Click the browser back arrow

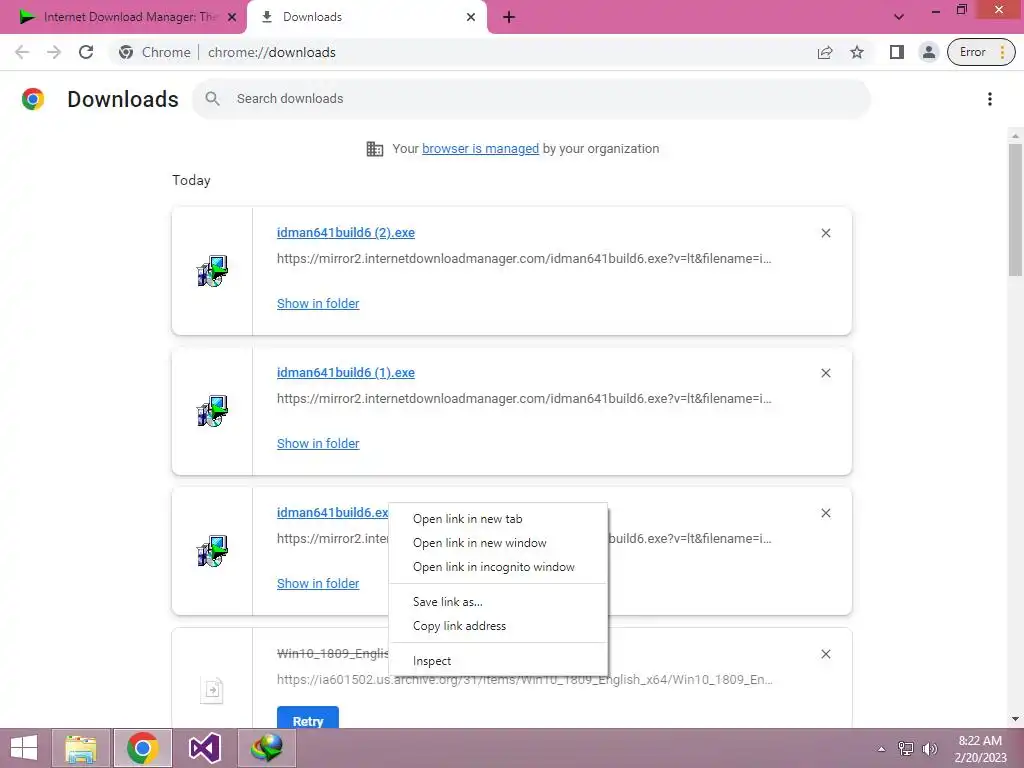click(x=22, y=52)
